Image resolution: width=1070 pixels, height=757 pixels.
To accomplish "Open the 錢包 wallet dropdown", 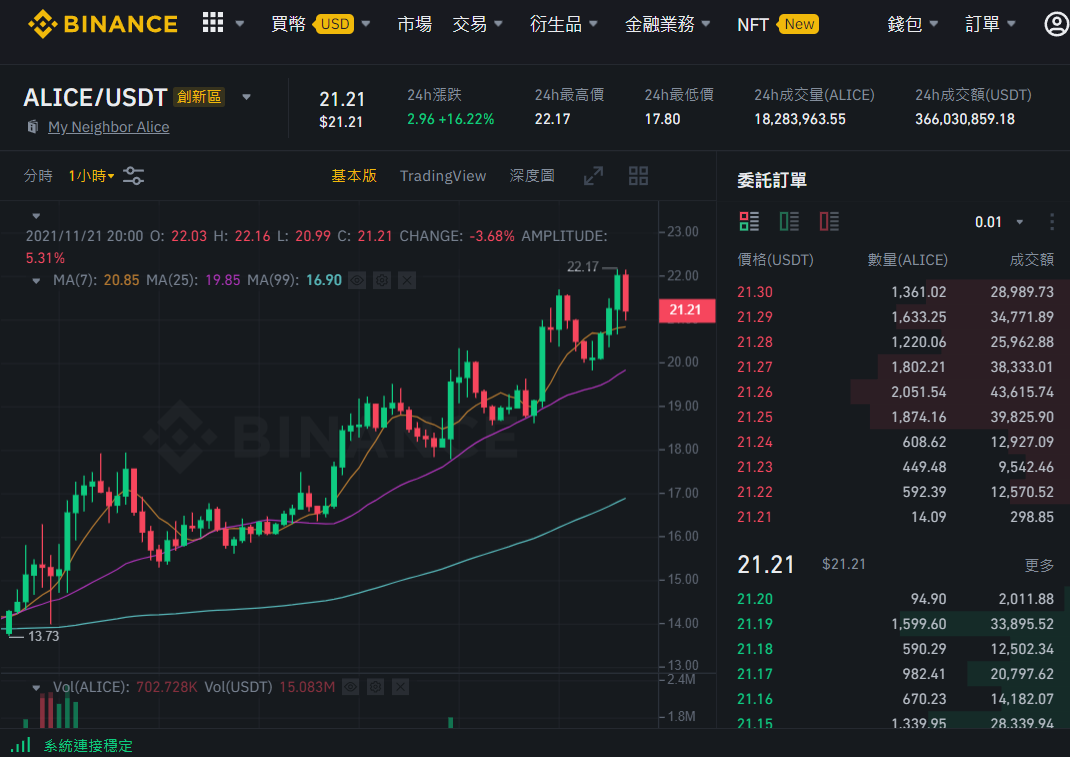I will tap(912, 24).
